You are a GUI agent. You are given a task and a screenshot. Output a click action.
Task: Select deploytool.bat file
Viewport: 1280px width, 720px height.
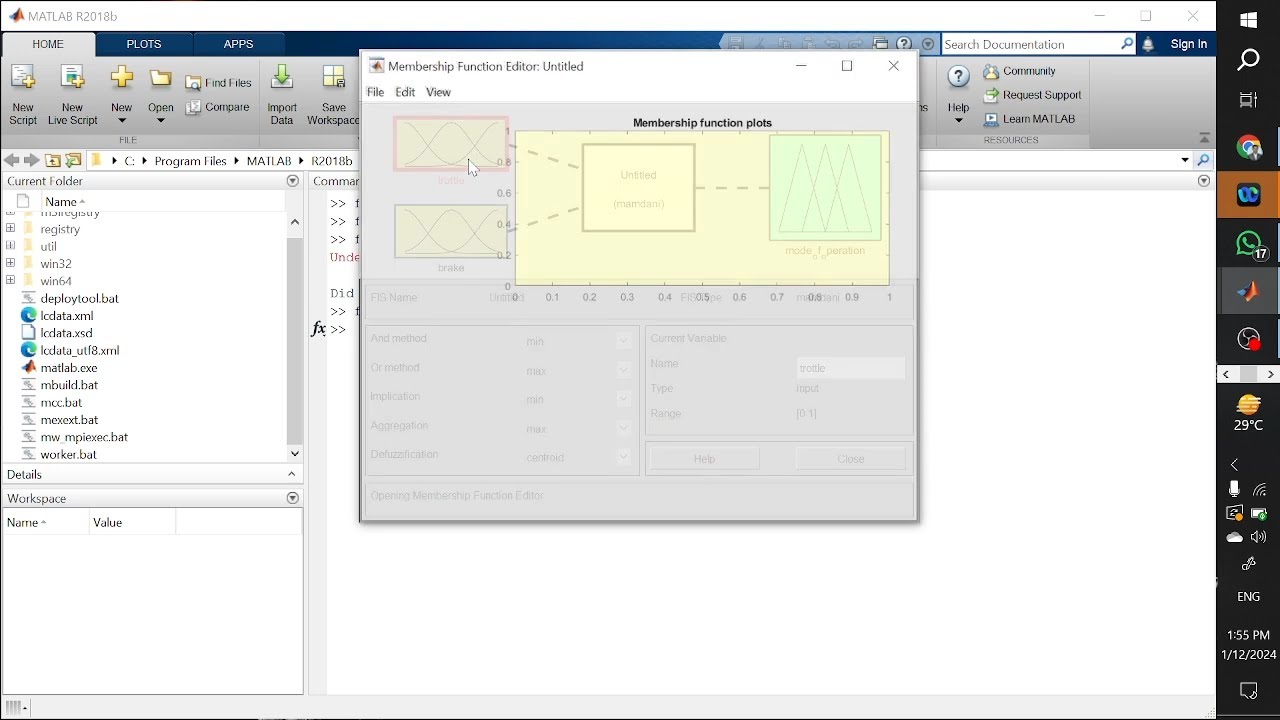(x=80, y=298)
